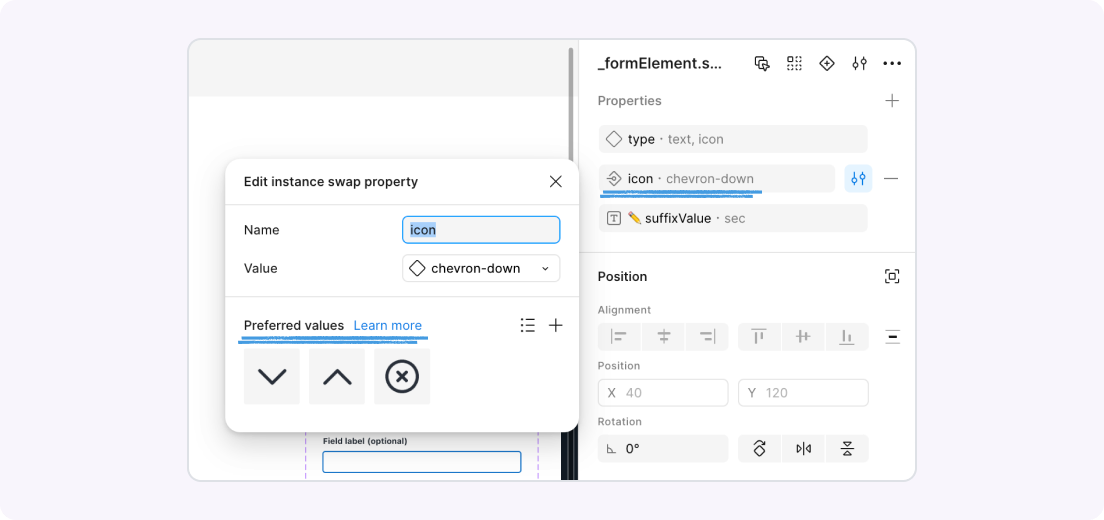Select the chevron-up preferred value thumbnail
1104x520 pixels.
click(337, 376)
